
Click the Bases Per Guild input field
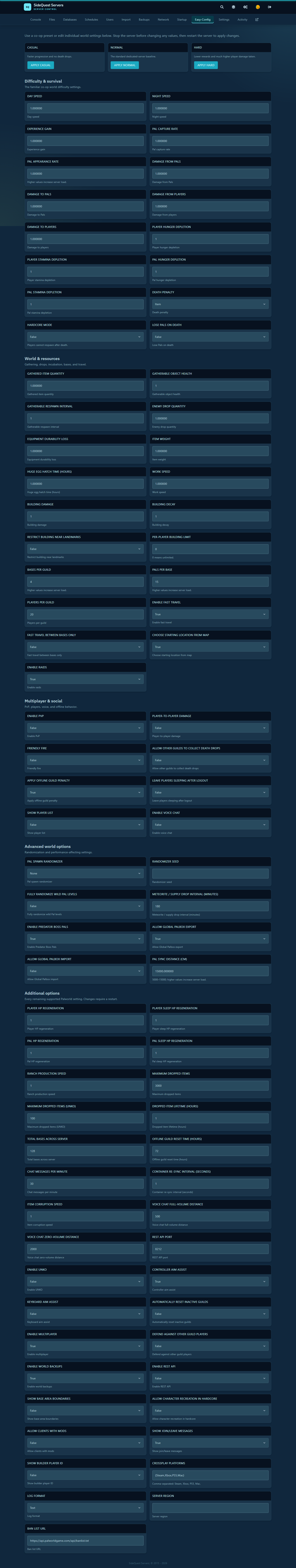(85, 582)
